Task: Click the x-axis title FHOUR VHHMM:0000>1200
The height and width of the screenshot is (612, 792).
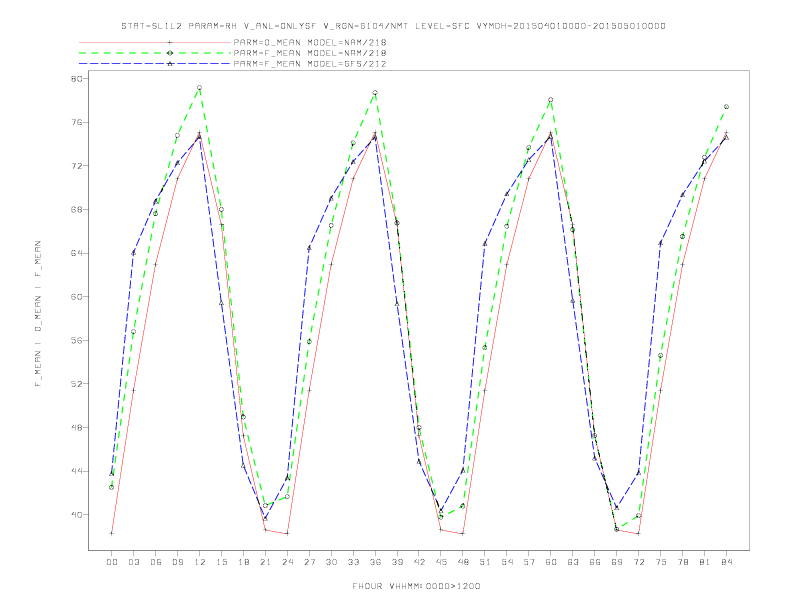Action: (416, 586)
